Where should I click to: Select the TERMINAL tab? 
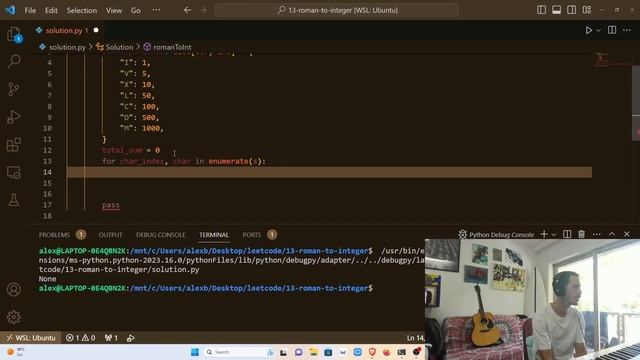tap(214, 235)
